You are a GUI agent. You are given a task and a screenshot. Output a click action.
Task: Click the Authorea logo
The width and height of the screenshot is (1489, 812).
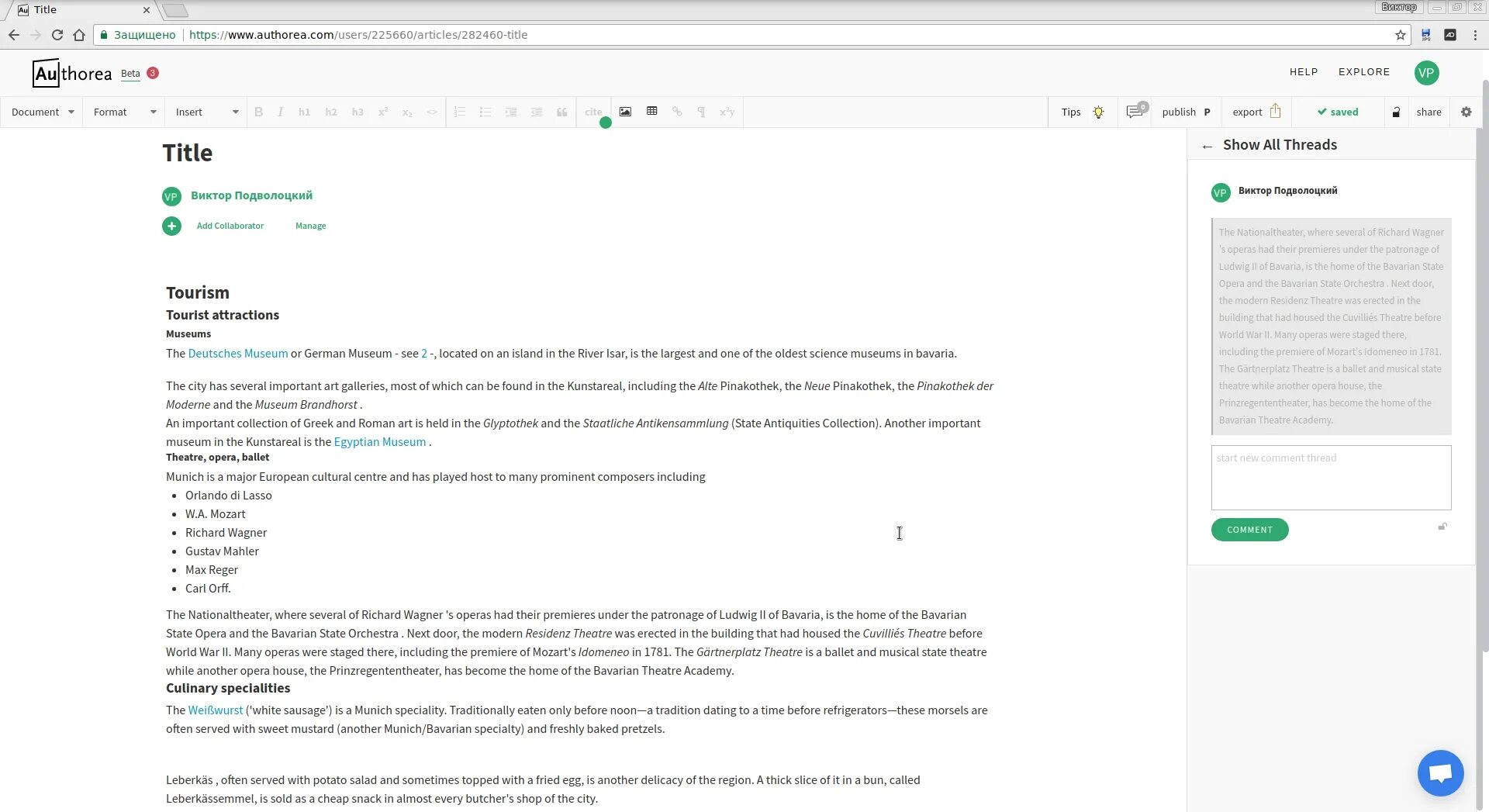[x=72, y=74]
